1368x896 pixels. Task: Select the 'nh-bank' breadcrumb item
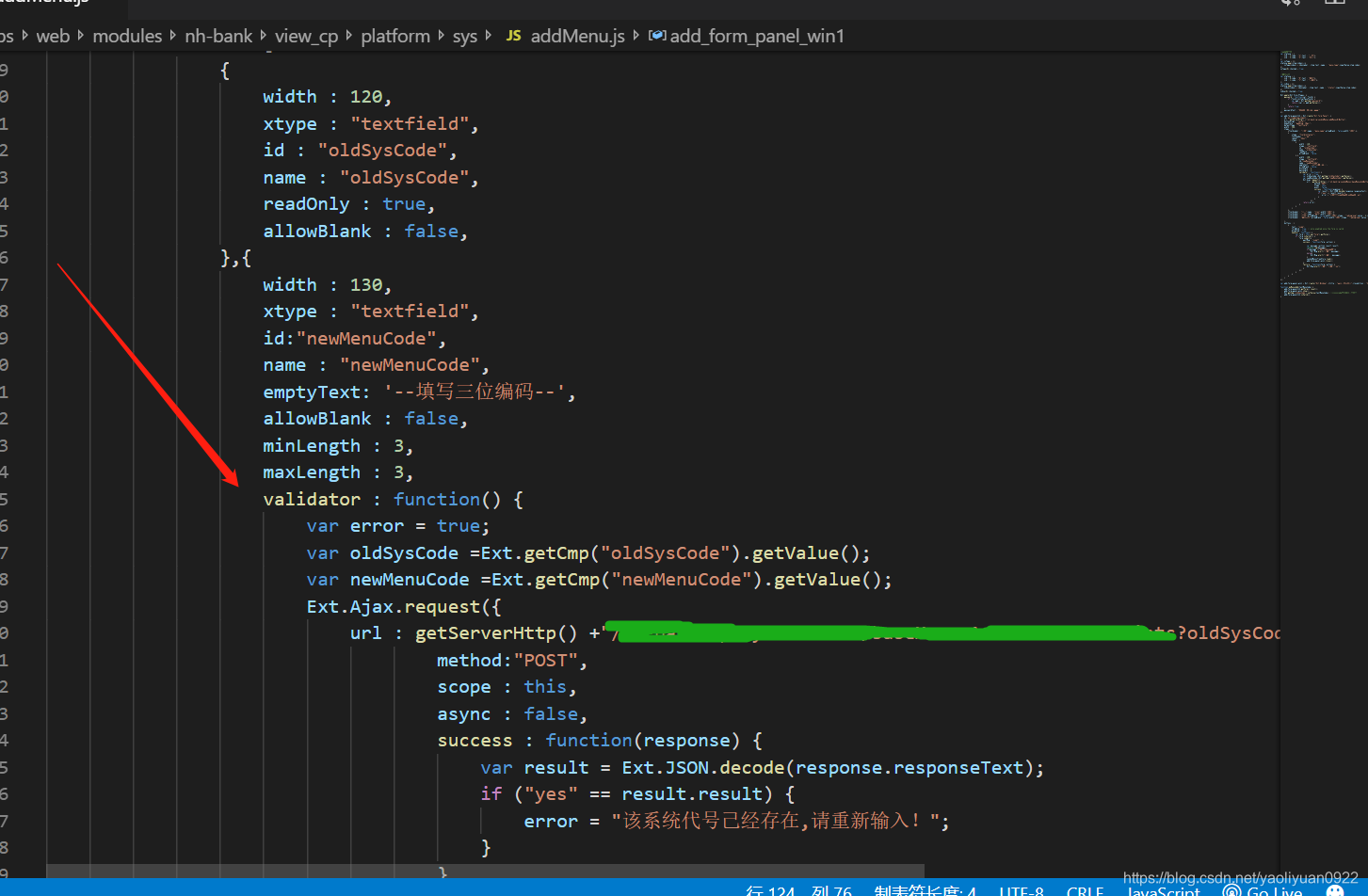pyautogui.click(x=218, y=36)
